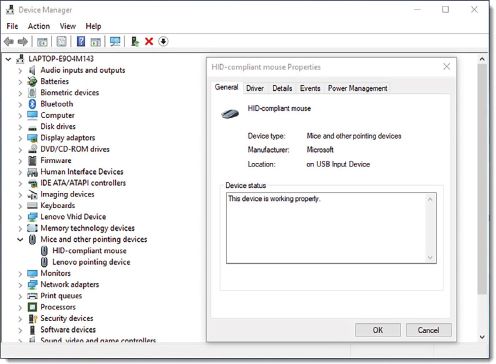
Task: Click the Forward arrow toolbar icon
Action: [23, 42]
